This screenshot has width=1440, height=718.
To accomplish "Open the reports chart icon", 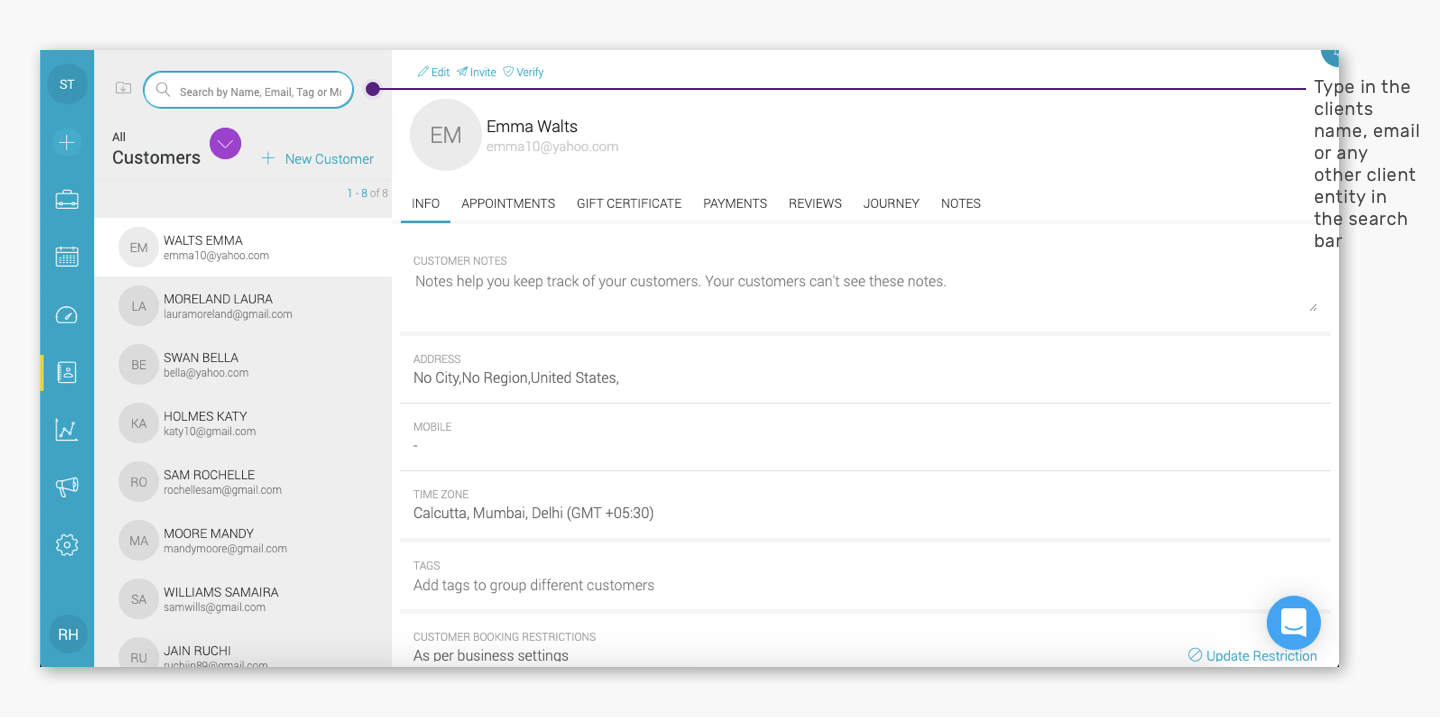I will click(x=67, y=430).
